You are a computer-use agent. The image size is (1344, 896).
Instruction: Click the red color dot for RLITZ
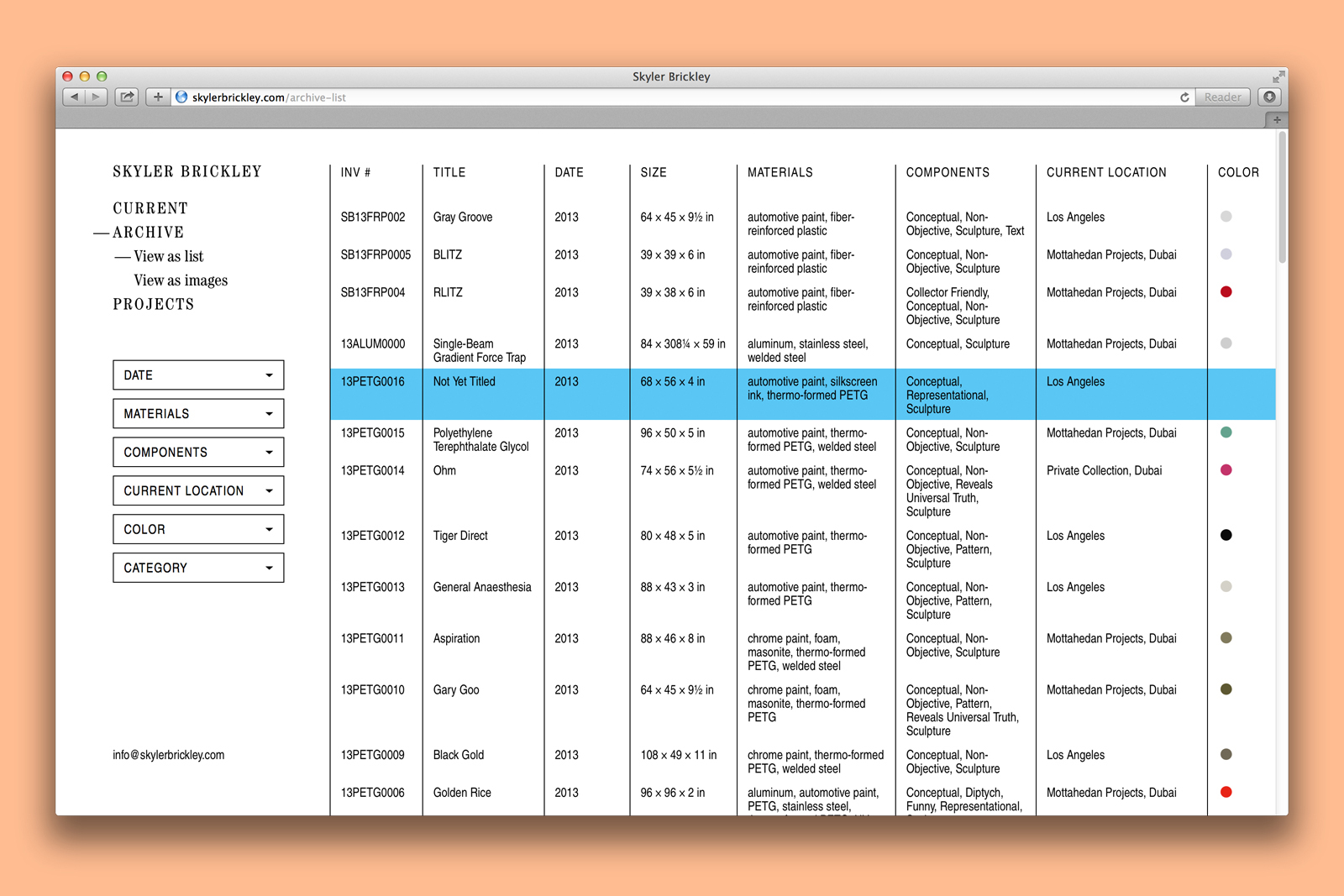pos(1226,292)
